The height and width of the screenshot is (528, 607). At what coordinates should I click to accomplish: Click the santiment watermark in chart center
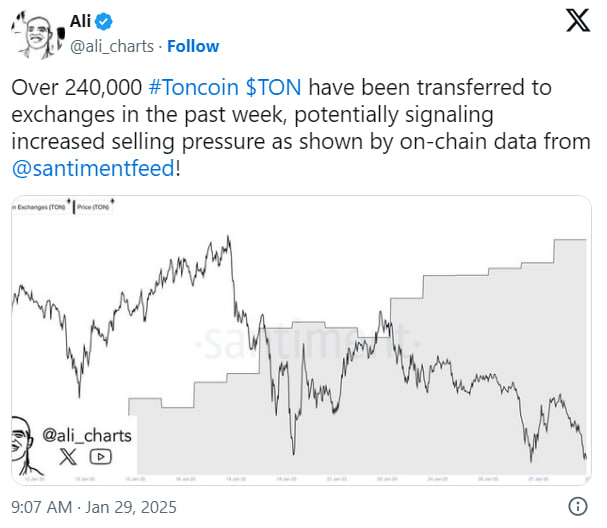[x=300, y=343]
